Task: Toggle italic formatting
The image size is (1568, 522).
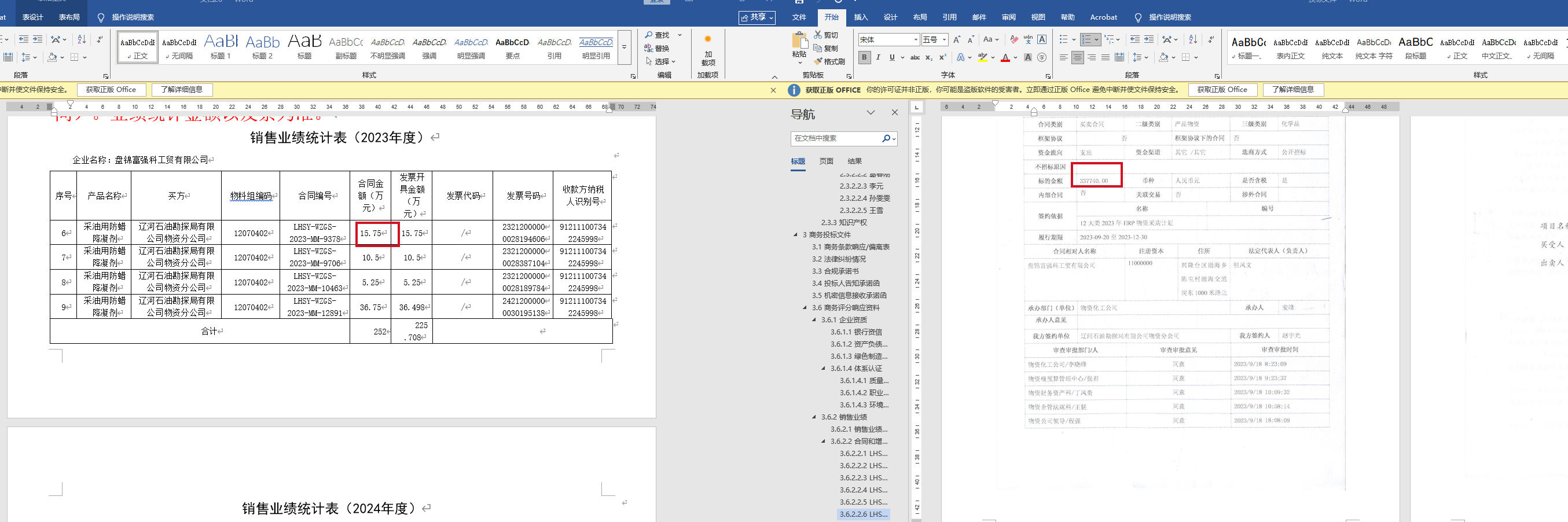Action: 877,57
